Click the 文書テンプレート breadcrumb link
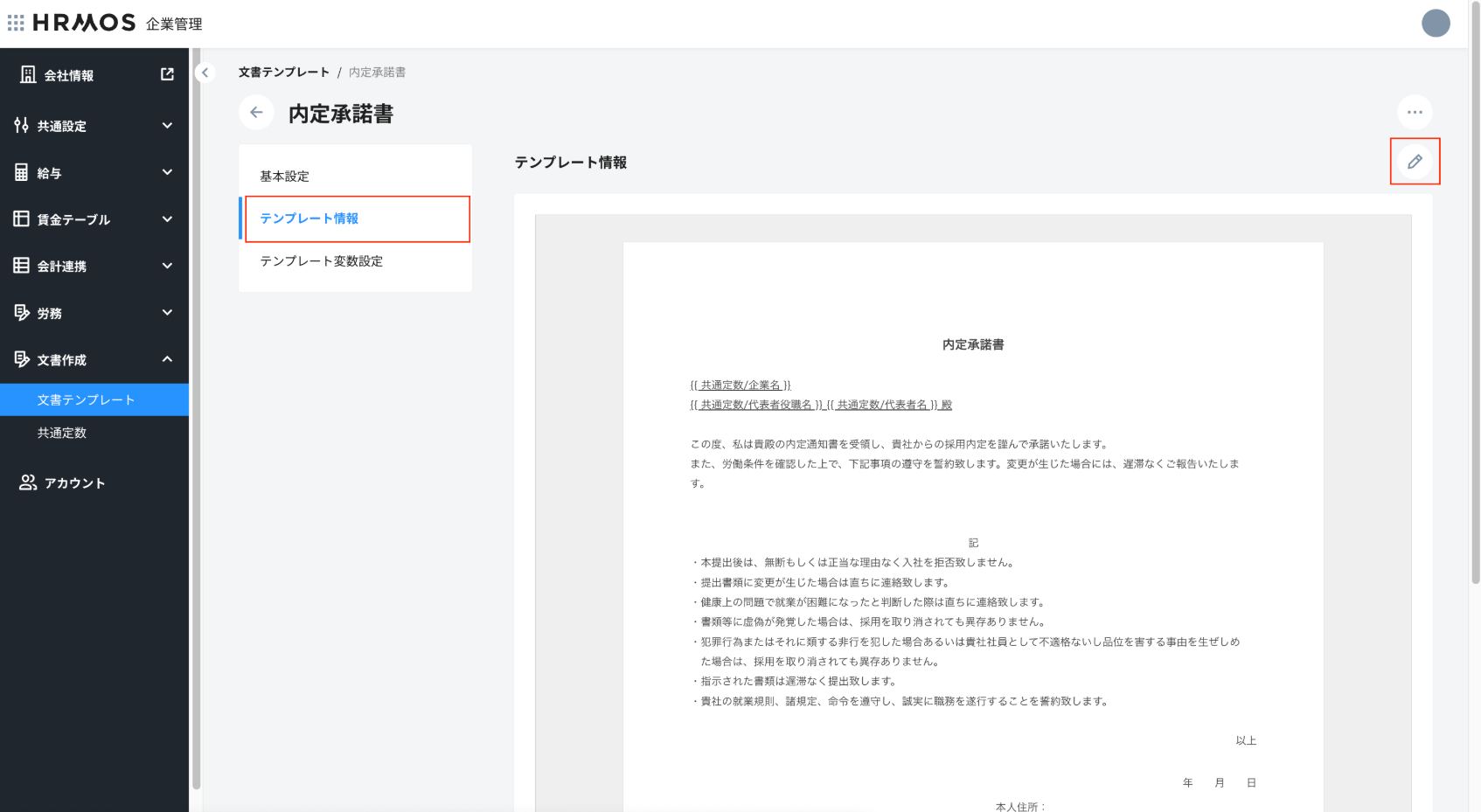Viewport: 1481px width, 812px height. click(284, 73)
